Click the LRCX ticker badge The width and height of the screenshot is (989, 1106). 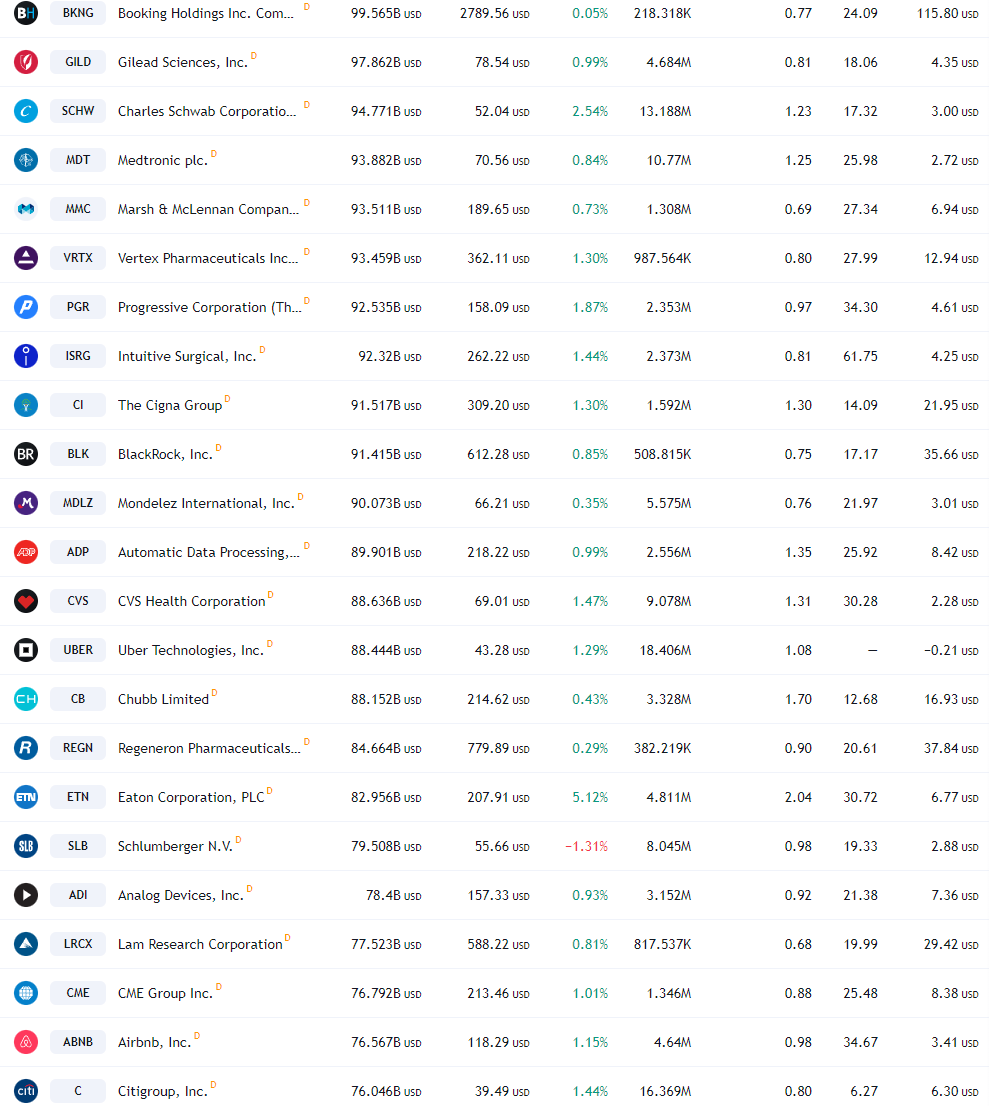click(78, 944)
